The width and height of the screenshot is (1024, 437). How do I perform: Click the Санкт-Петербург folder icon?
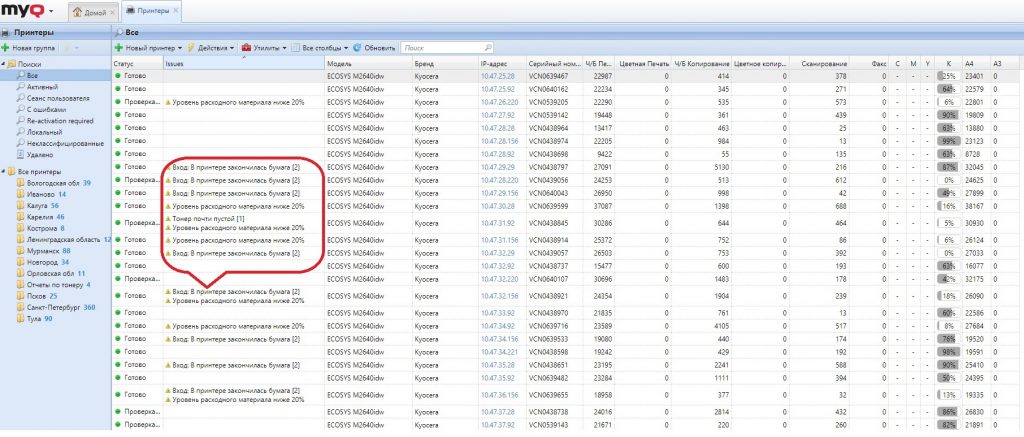click(21, 307)
